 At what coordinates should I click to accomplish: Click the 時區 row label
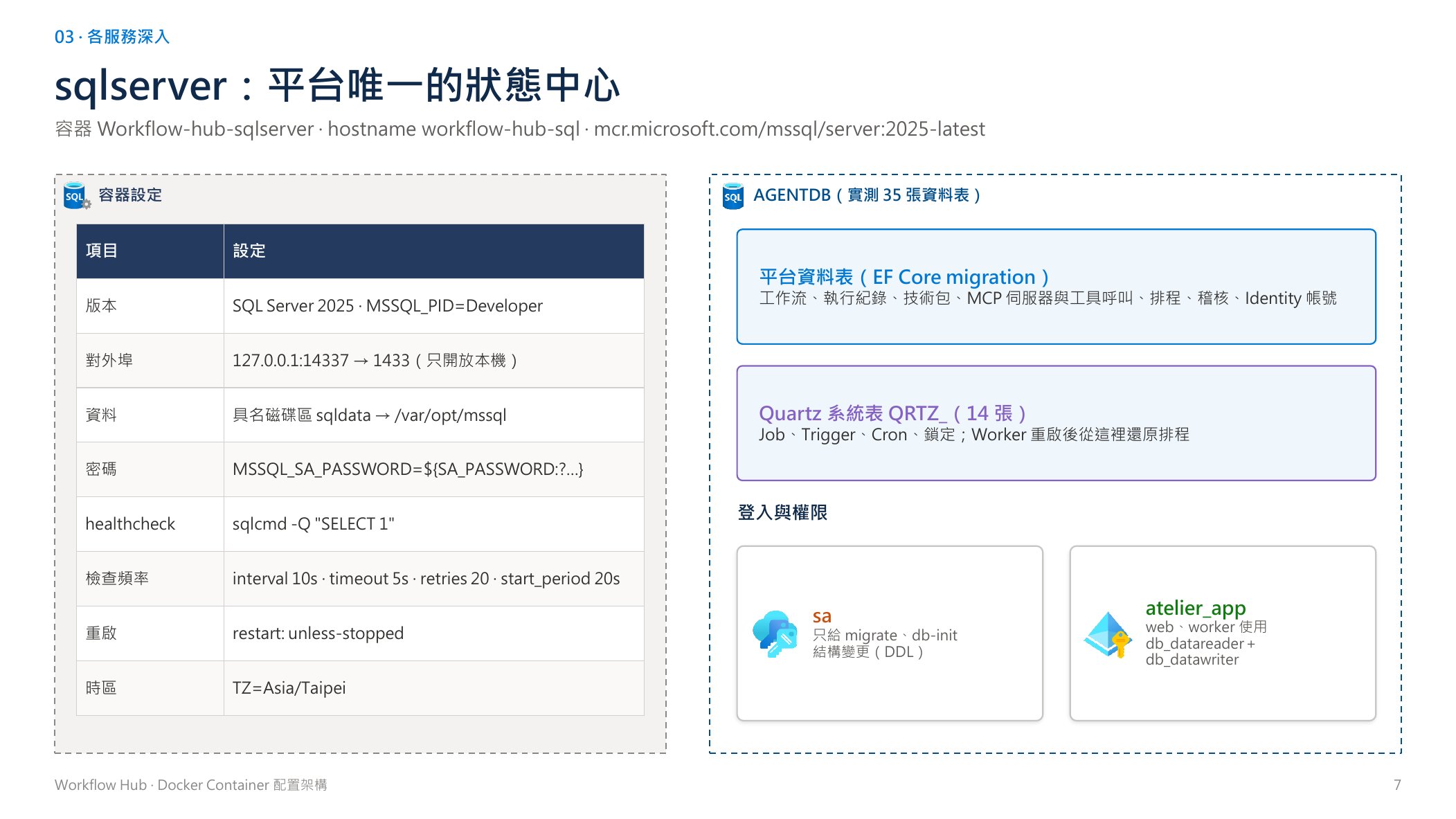pyautogui.click(x=101, y=688)
